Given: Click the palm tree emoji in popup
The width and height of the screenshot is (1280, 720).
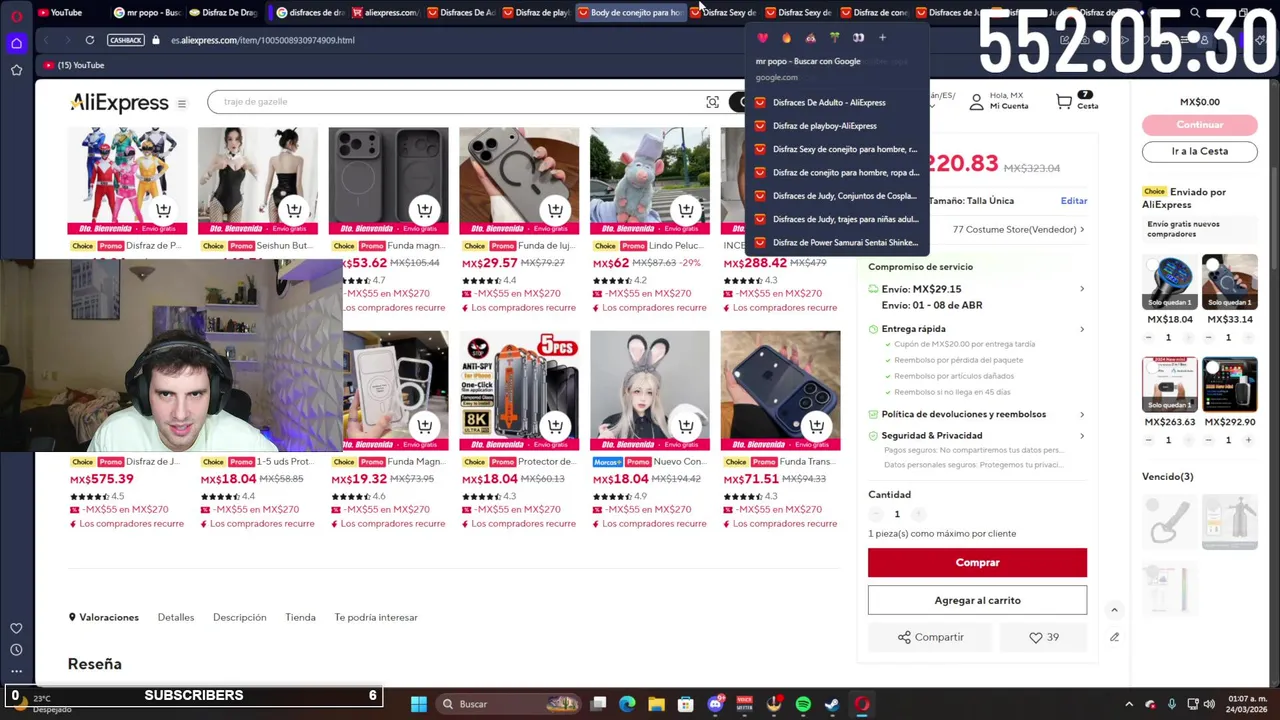Looking at the screenshot, I should (834, 38).
